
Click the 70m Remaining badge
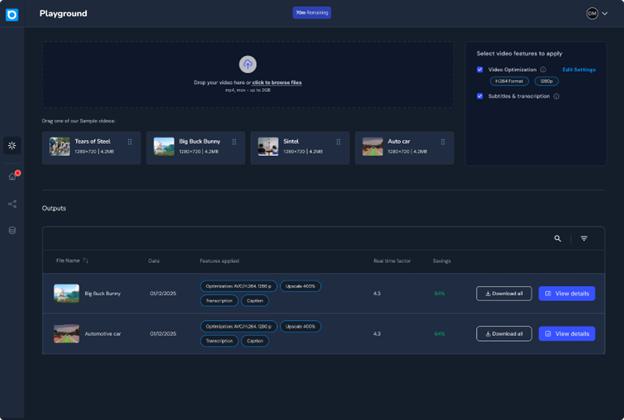coord(312,13)
